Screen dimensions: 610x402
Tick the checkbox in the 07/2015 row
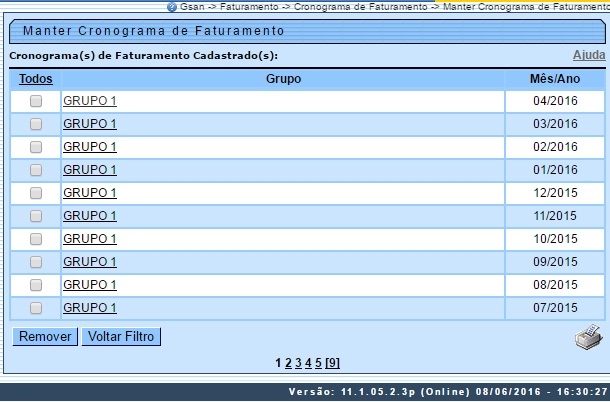coord(36,308)
